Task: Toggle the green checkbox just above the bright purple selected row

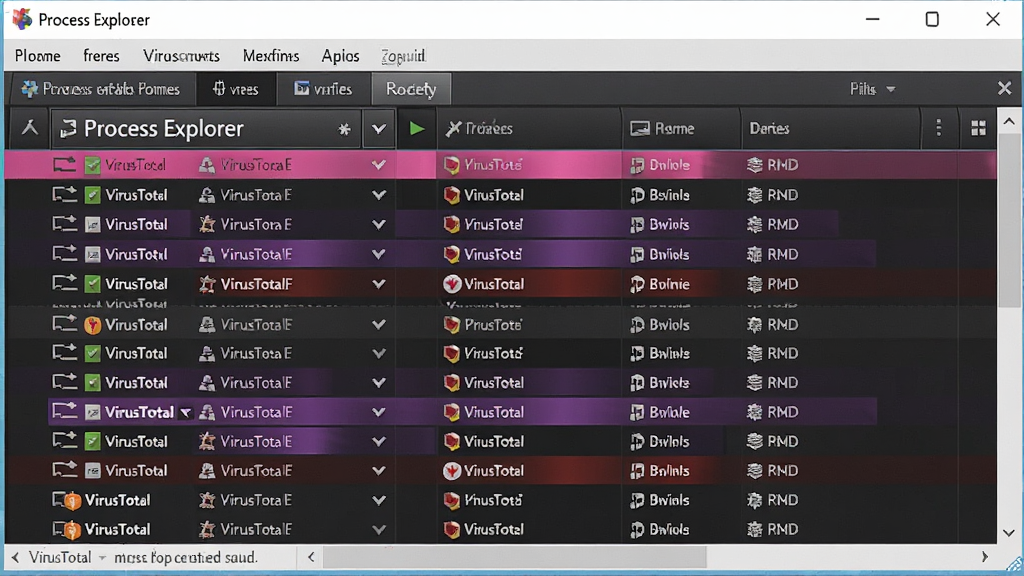Action: tap(93, 383)
